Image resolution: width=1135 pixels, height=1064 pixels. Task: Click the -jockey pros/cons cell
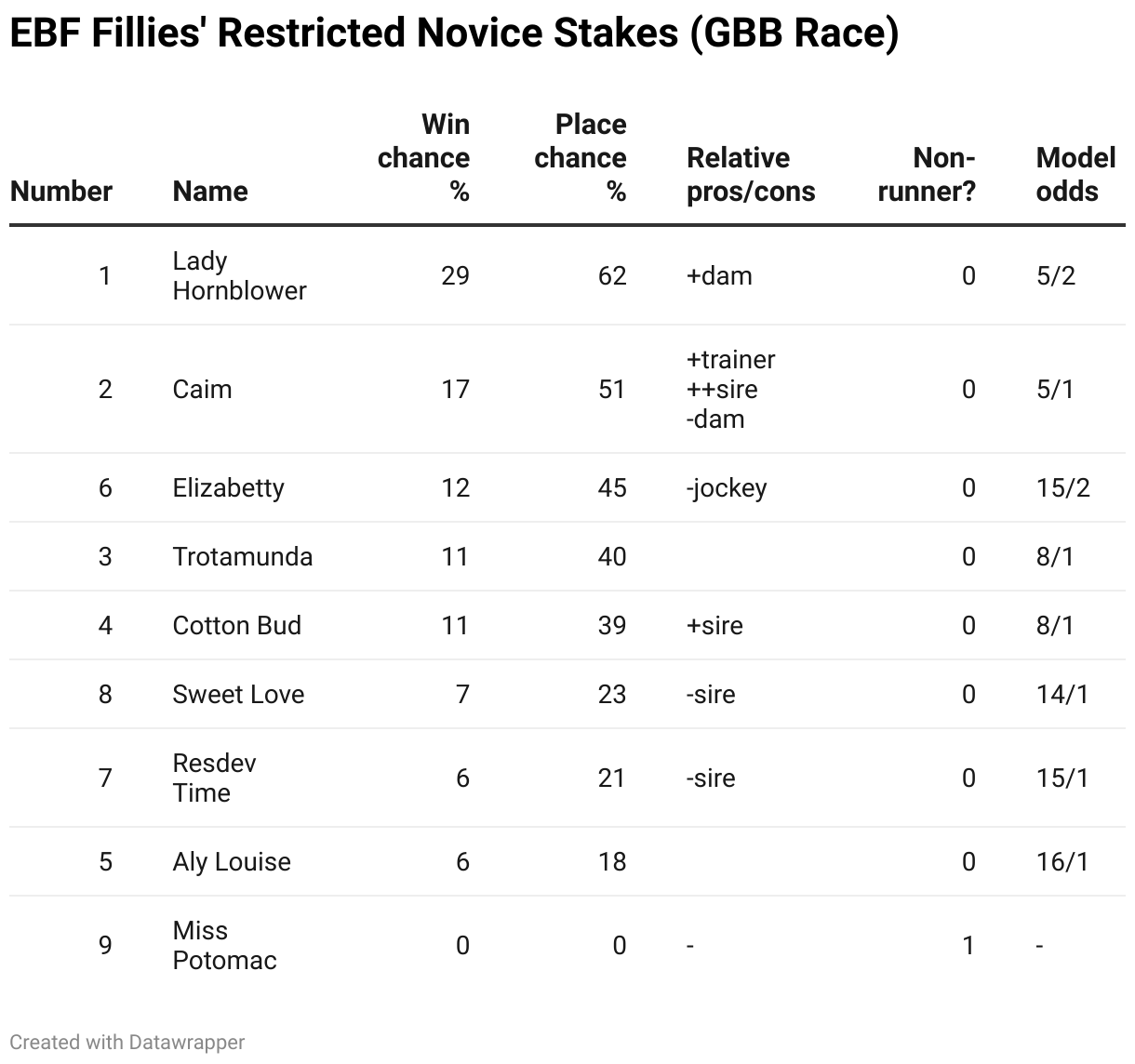point(727,488)
